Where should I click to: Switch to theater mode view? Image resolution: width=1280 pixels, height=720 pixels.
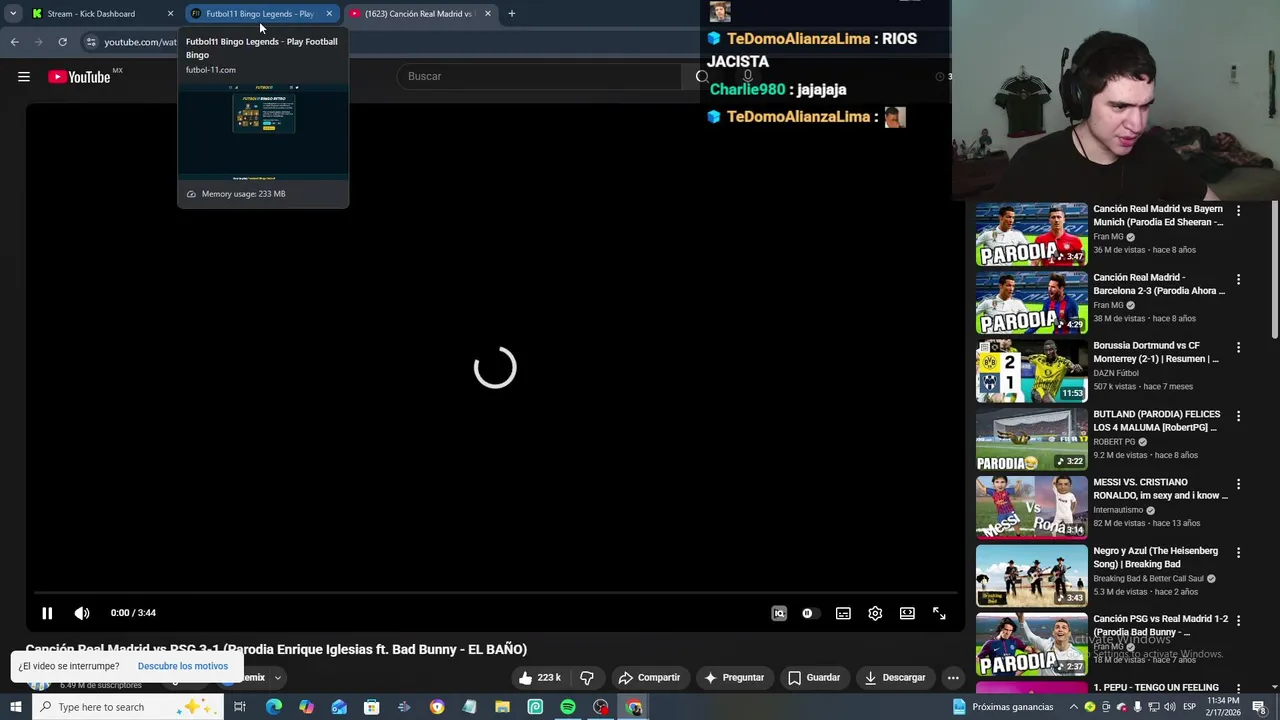tap(907, 613)
